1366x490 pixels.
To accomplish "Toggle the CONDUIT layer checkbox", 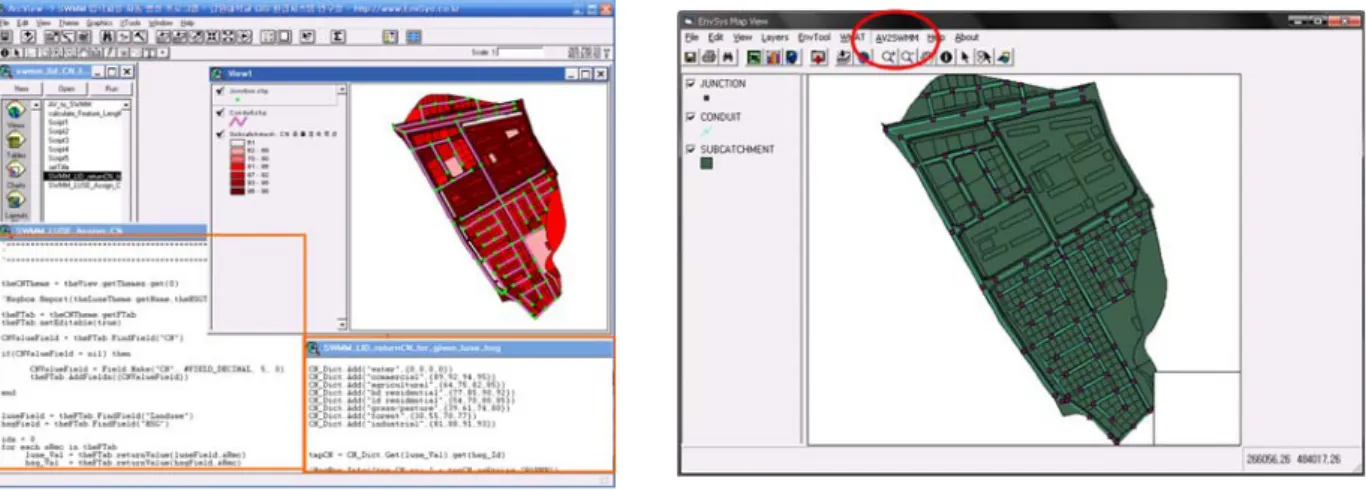I will (692, 117).
